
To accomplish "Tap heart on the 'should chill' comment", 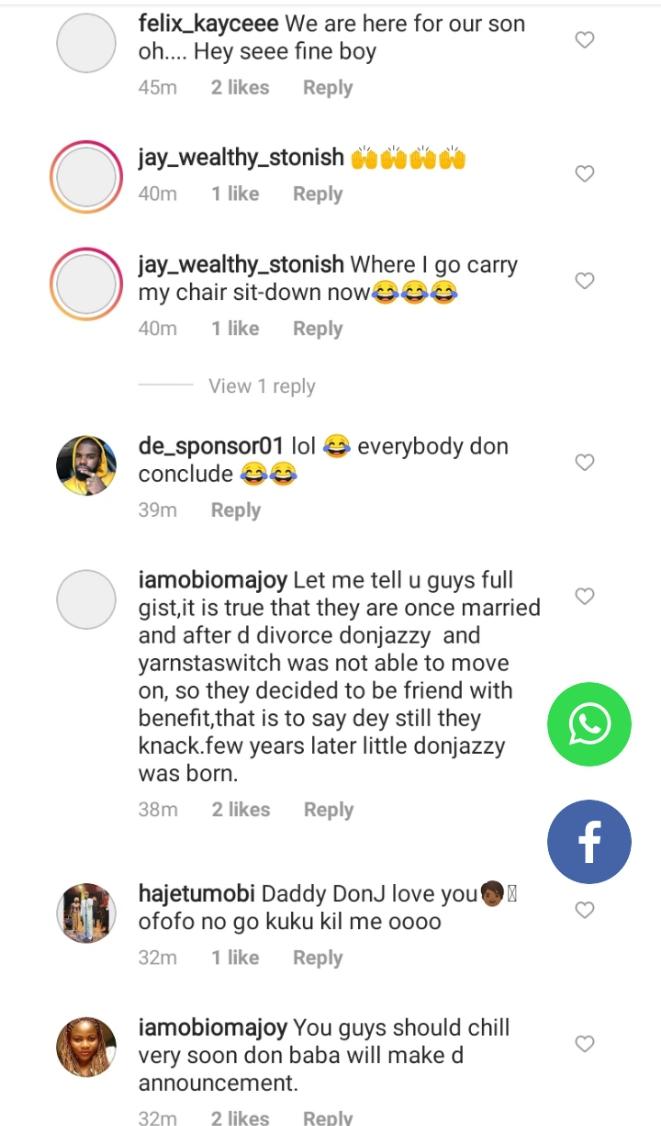I will 585,1044.
